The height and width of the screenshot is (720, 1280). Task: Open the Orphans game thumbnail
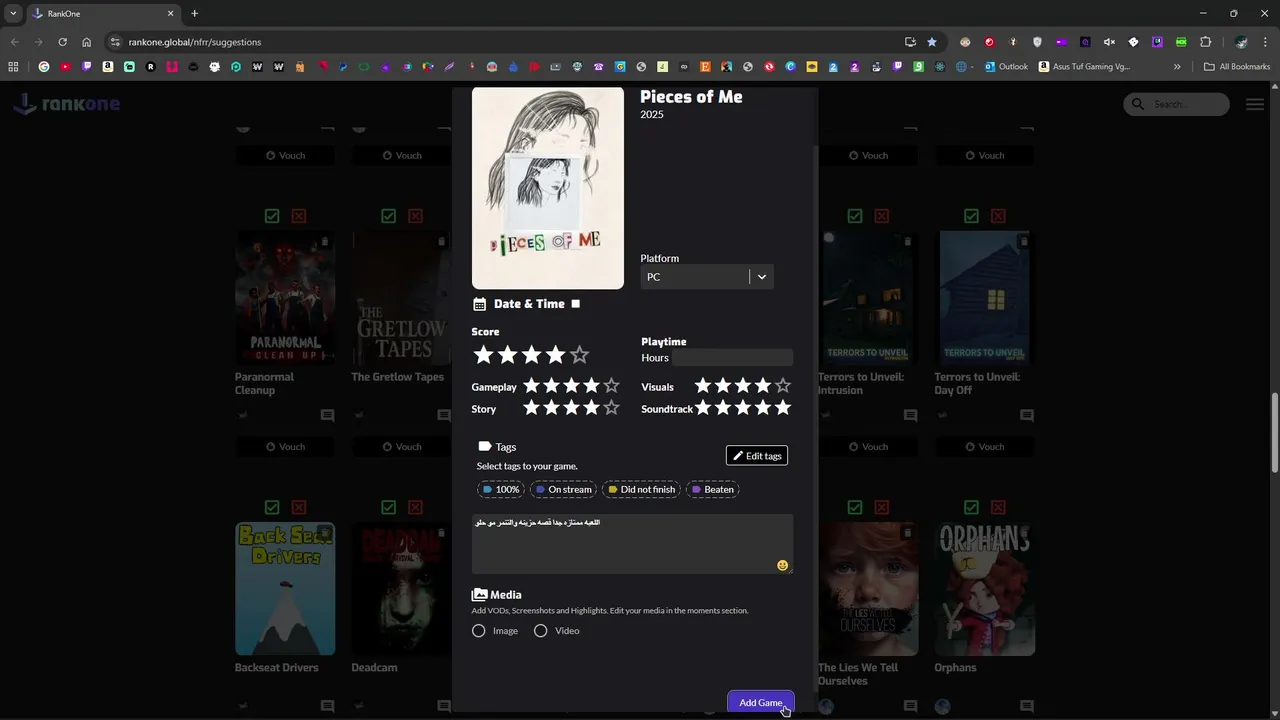pyautogui.click(x=985, y=589)
